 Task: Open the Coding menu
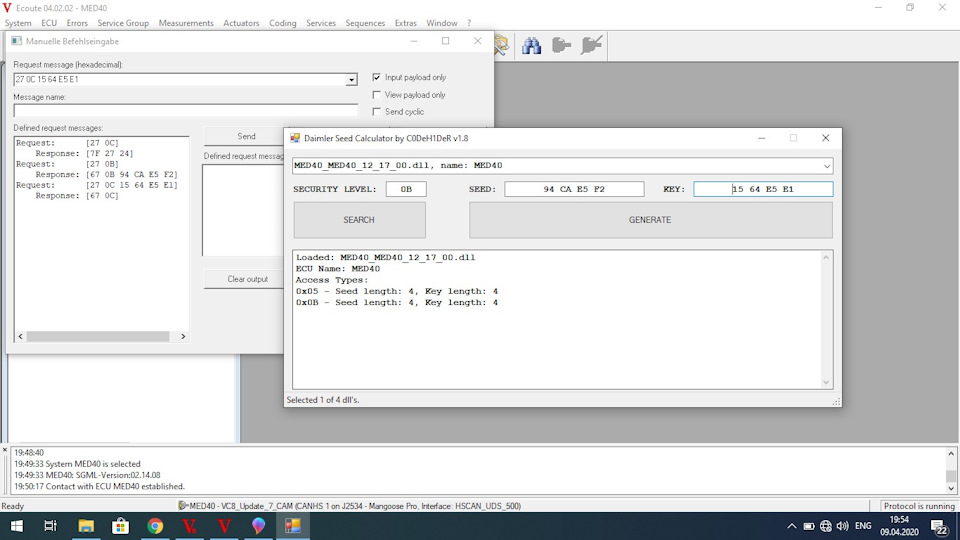[283, 23]
